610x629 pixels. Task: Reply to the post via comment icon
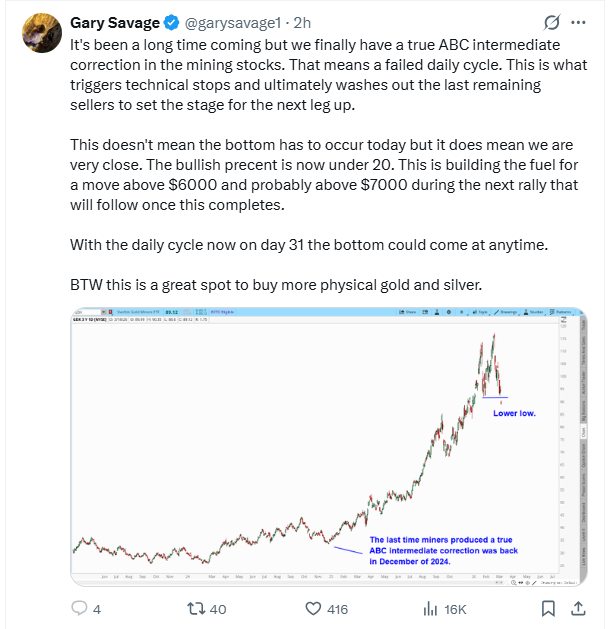pyautogui.click(x=82, y=607)
